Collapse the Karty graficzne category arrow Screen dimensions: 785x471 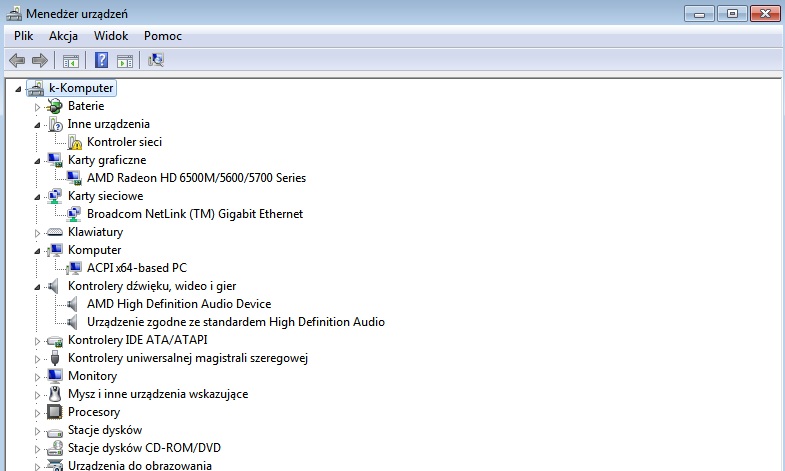[x=37, y=161]
